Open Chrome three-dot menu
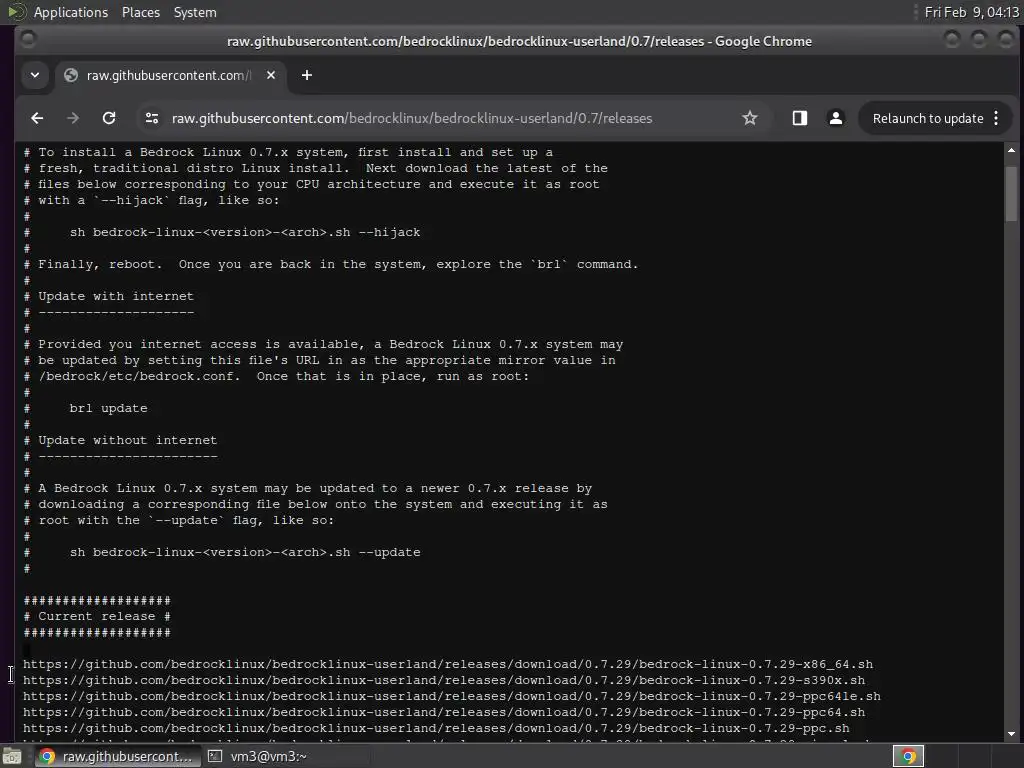 [996, 118]
